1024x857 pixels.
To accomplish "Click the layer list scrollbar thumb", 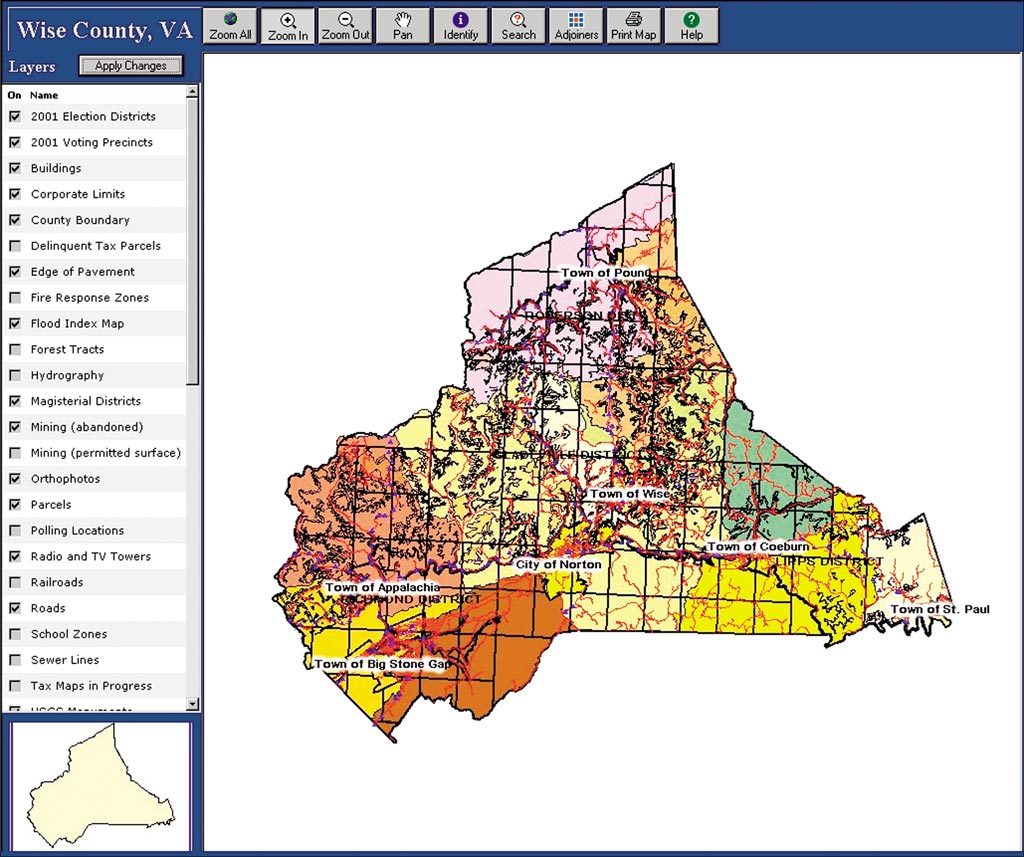I will [192, 242].
